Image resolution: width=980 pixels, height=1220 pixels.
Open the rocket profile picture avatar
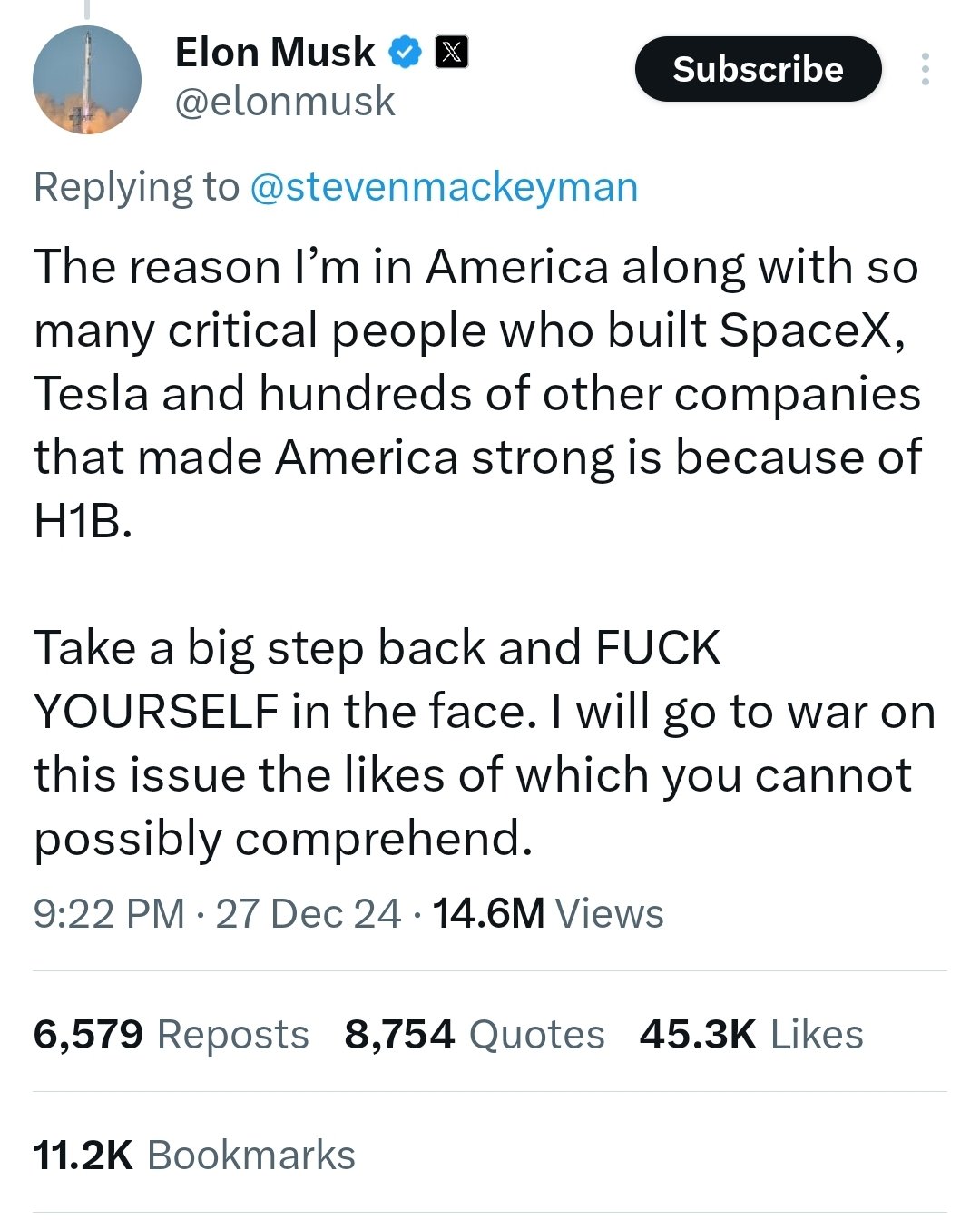87,80
